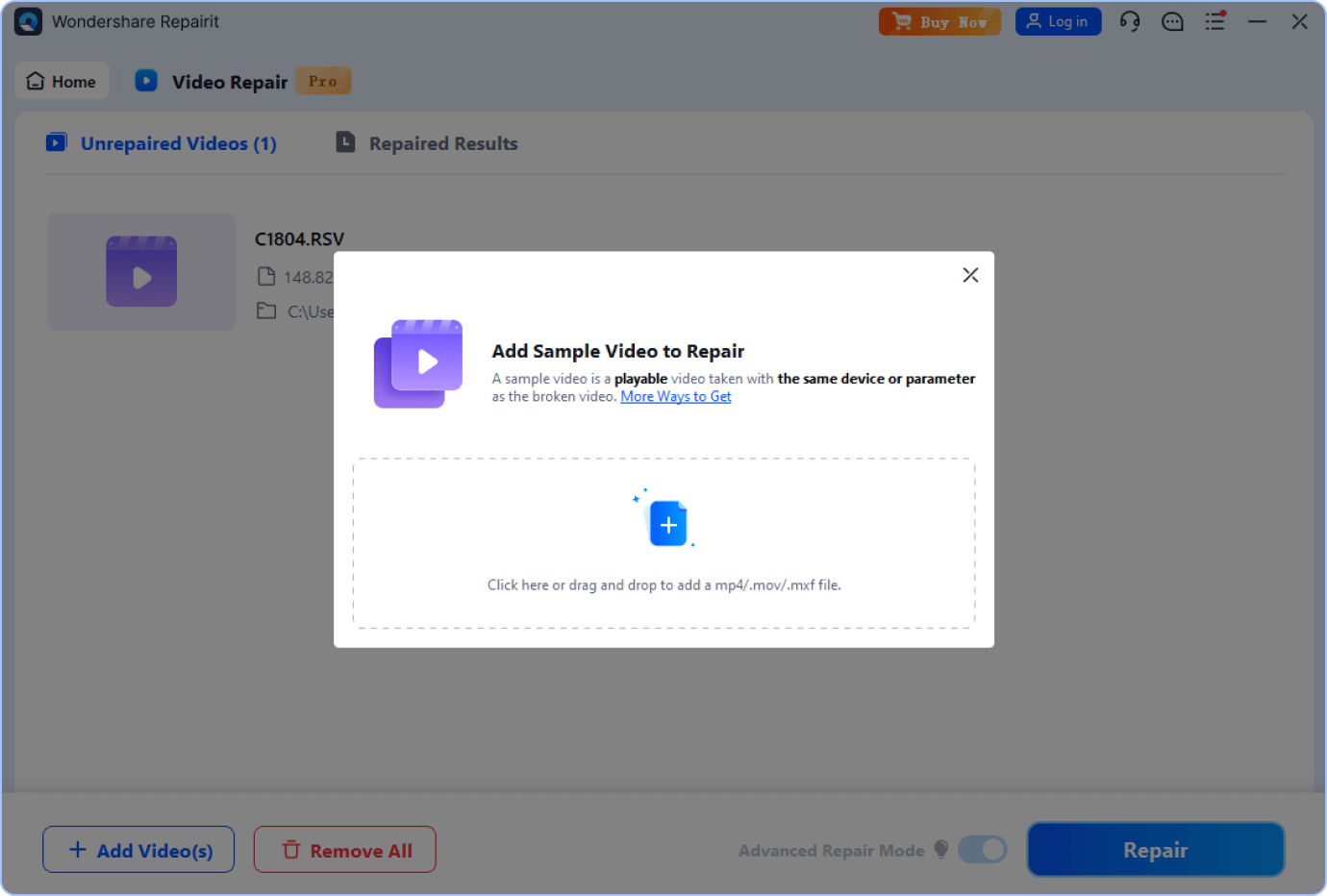Close the Add Sample Video dialog
Image resolution: width=1327 pixels, height=896 pixels.
[970, 275]
